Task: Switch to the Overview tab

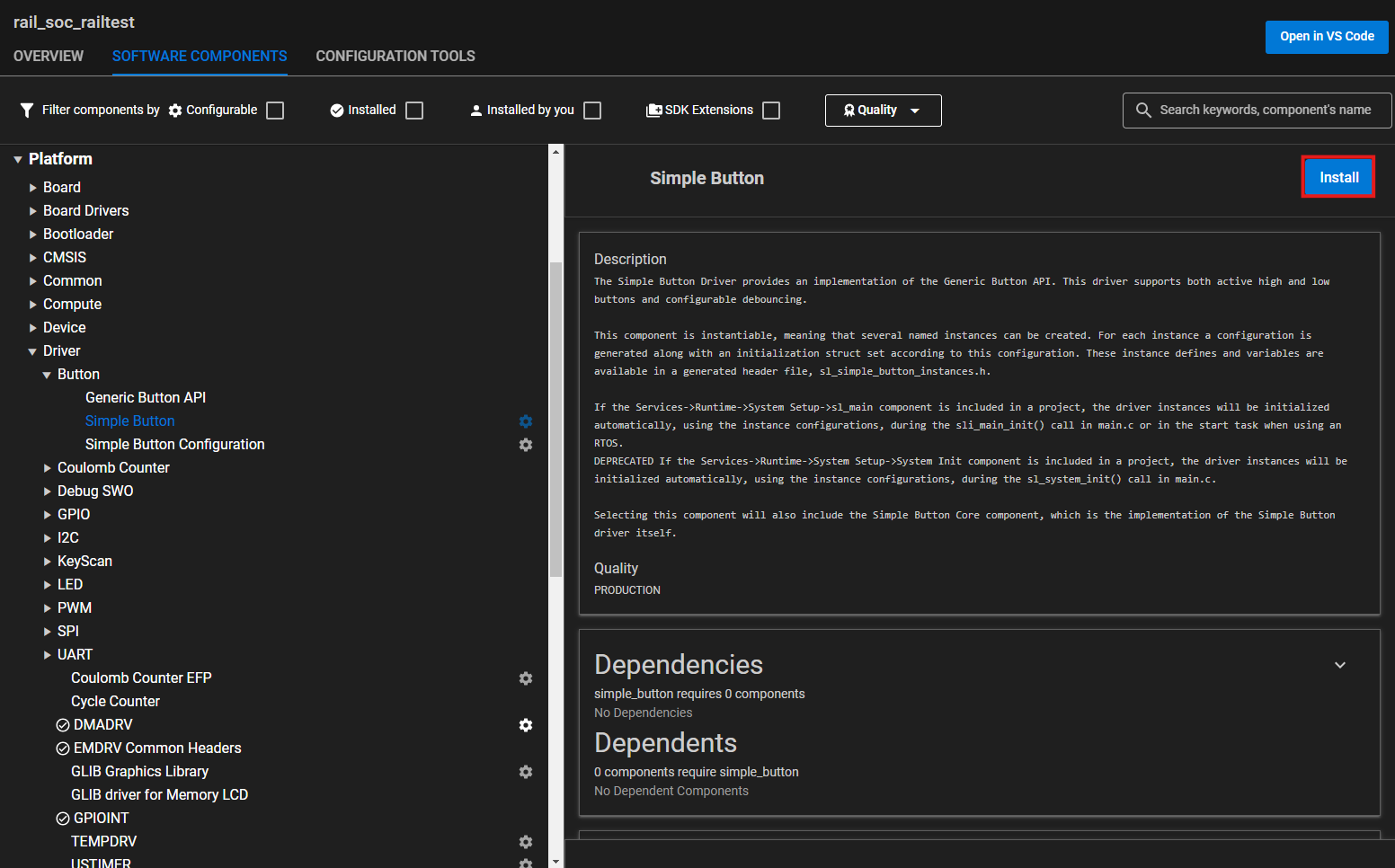Action: tap(49, 56)
